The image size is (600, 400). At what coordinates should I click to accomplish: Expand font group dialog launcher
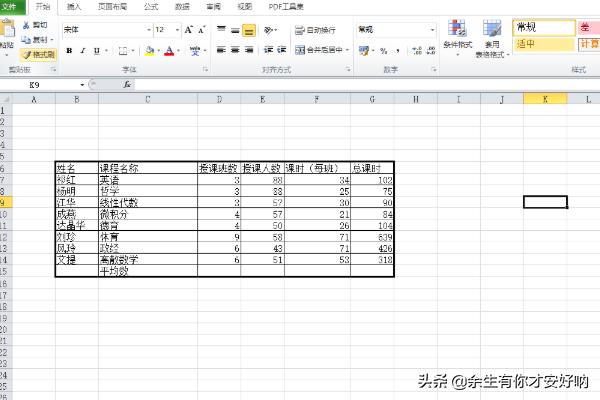point(205,69)
